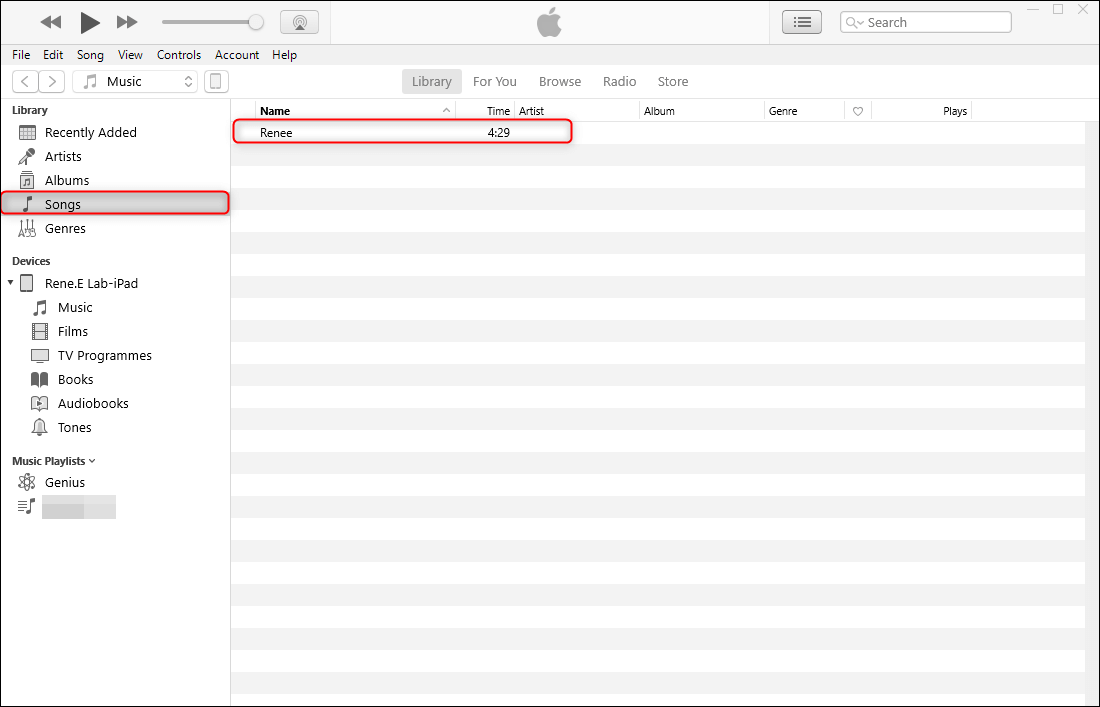Screen dimensions: 1100x707
Task: Select Songs in Library sidebar
Action: tap(115, 203)
